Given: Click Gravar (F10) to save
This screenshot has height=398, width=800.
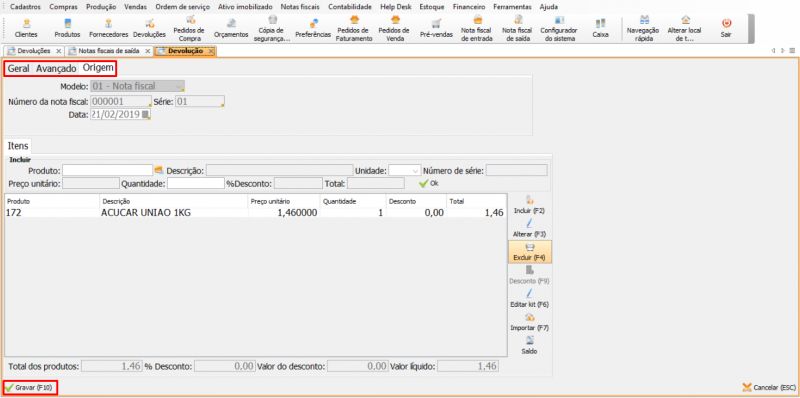Looking at the screenshot, I should coord(30,388).
